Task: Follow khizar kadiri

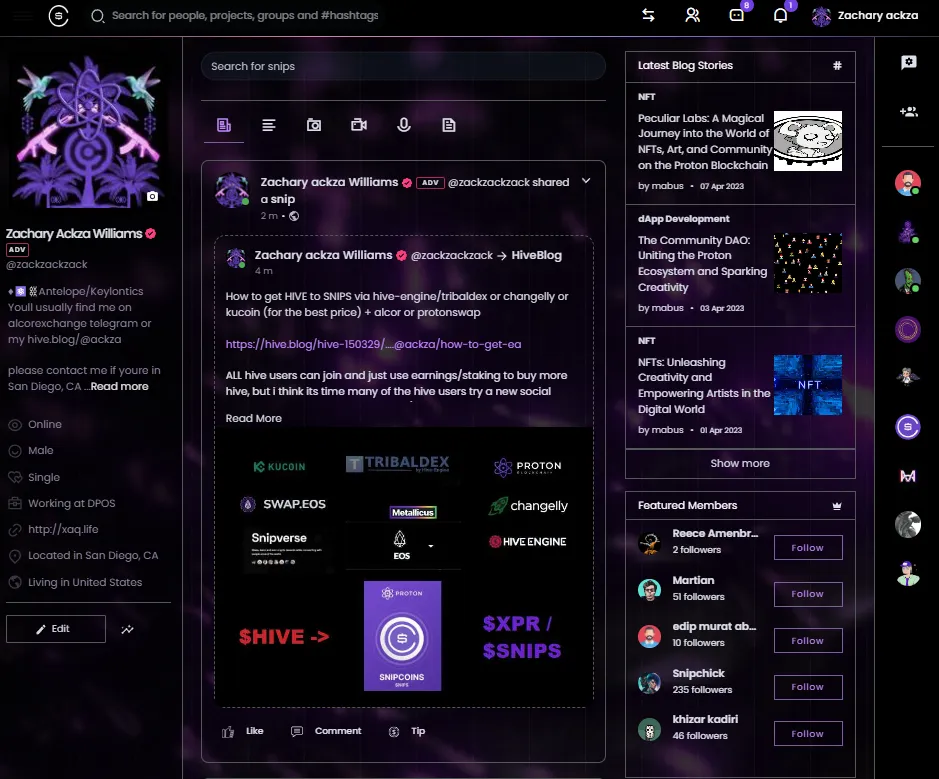Action: pyautogui.click(x=808, y=733)
